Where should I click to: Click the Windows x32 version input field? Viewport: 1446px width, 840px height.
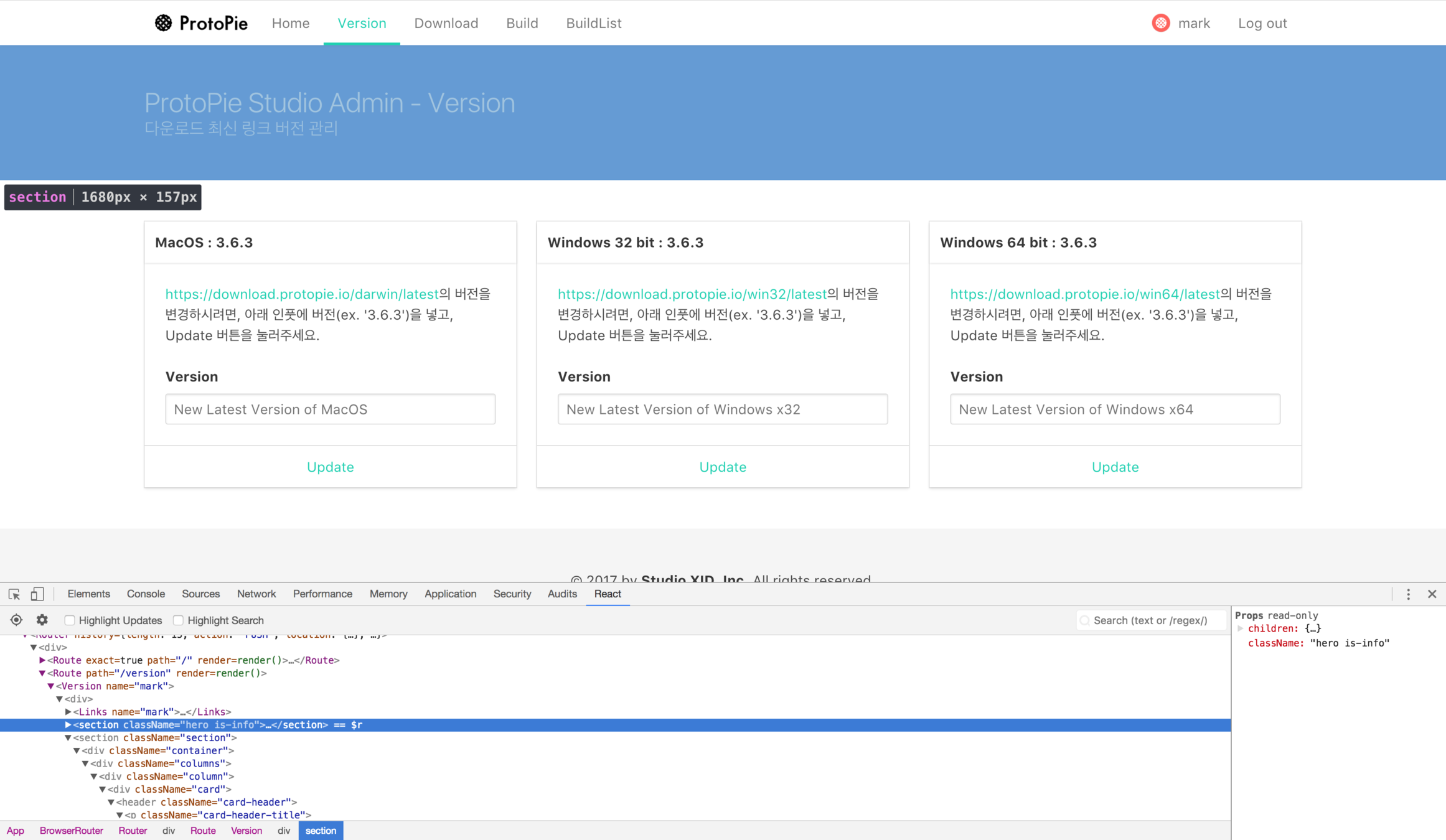click(x=722, y=409)
